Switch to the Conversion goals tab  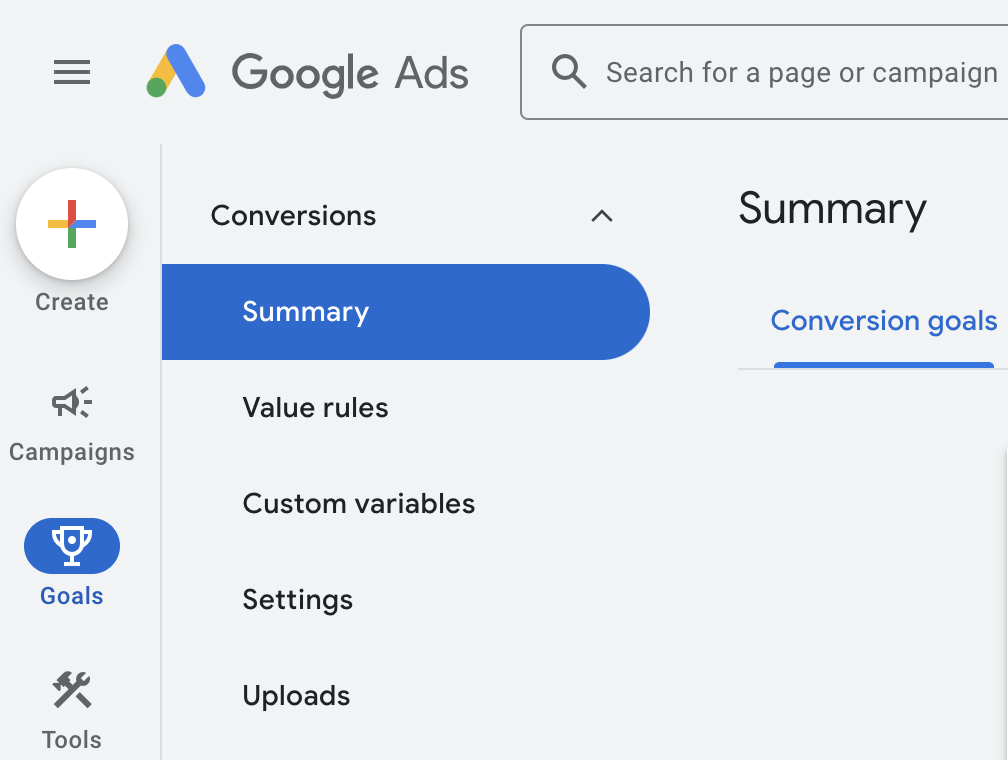[883, 321]
